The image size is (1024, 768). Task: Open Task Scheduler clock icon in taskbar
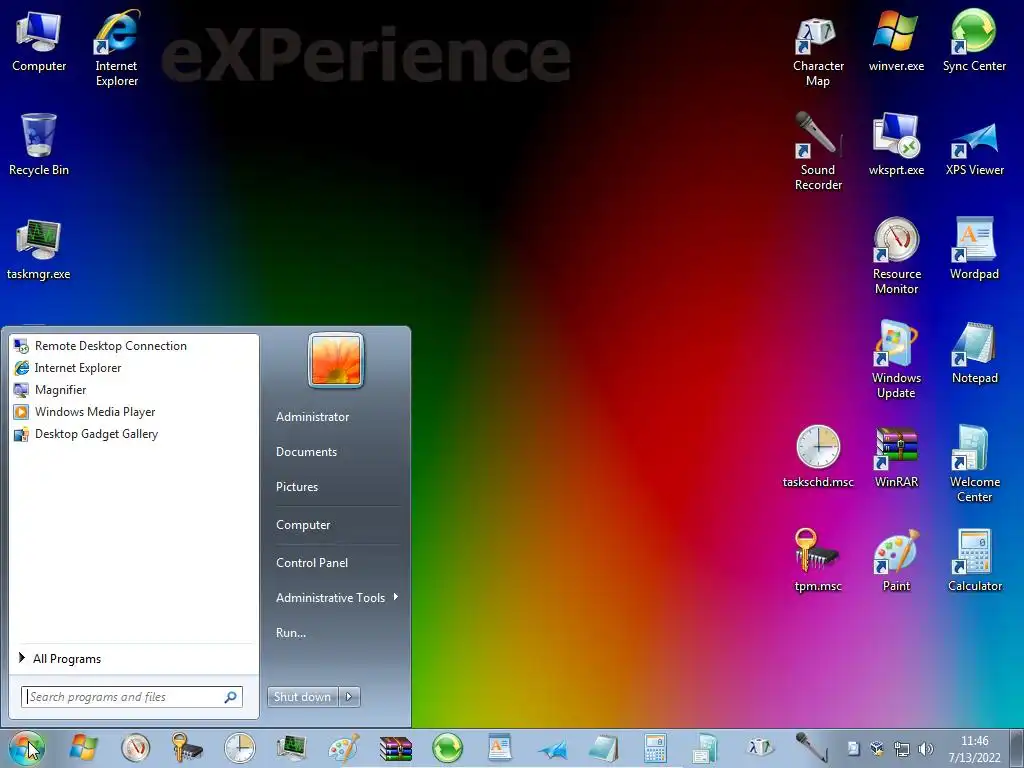240,748
